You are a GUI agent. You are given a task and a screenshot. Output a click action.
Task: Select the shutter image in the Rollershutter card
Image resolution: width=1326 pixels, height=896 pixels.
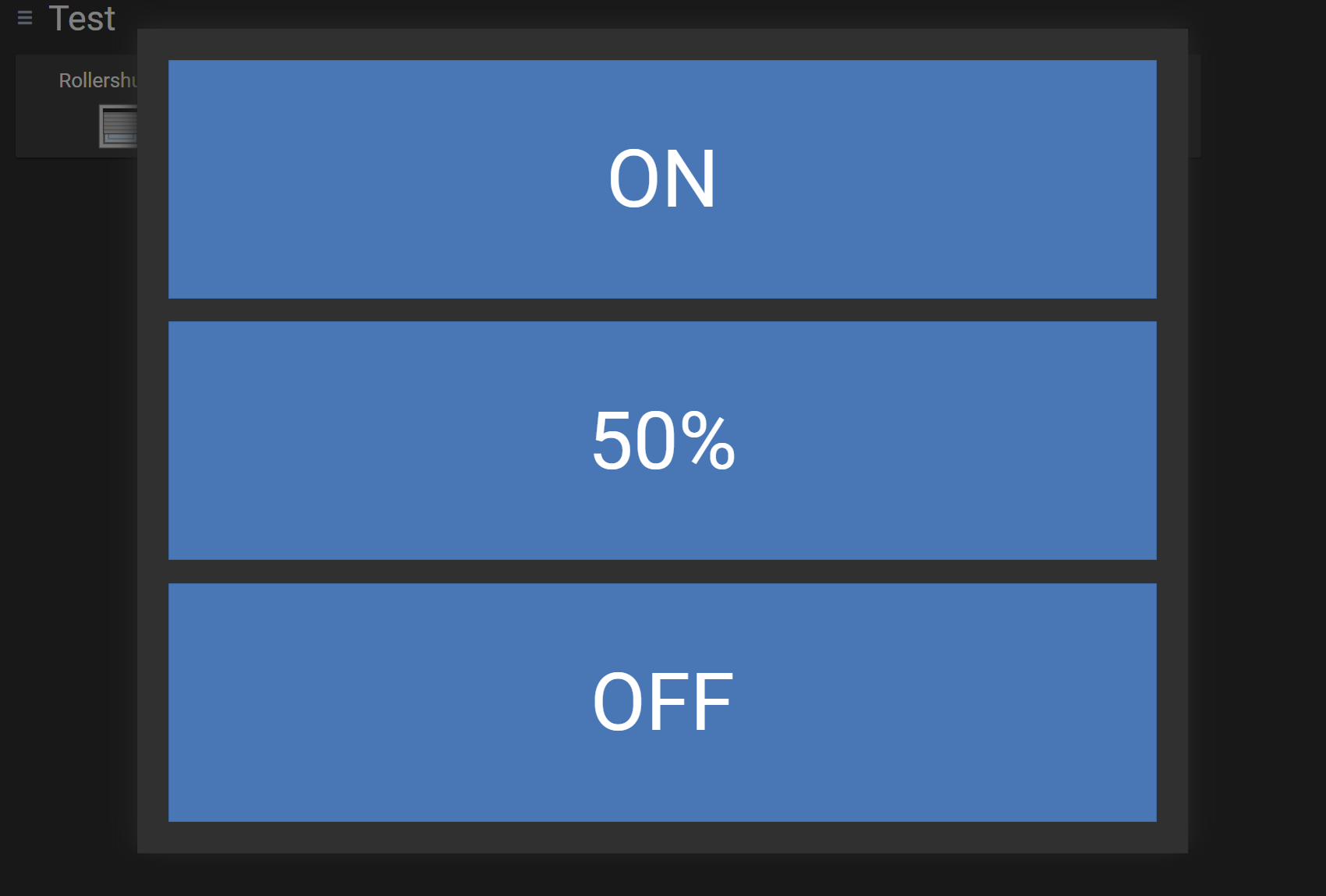[119, 126]
